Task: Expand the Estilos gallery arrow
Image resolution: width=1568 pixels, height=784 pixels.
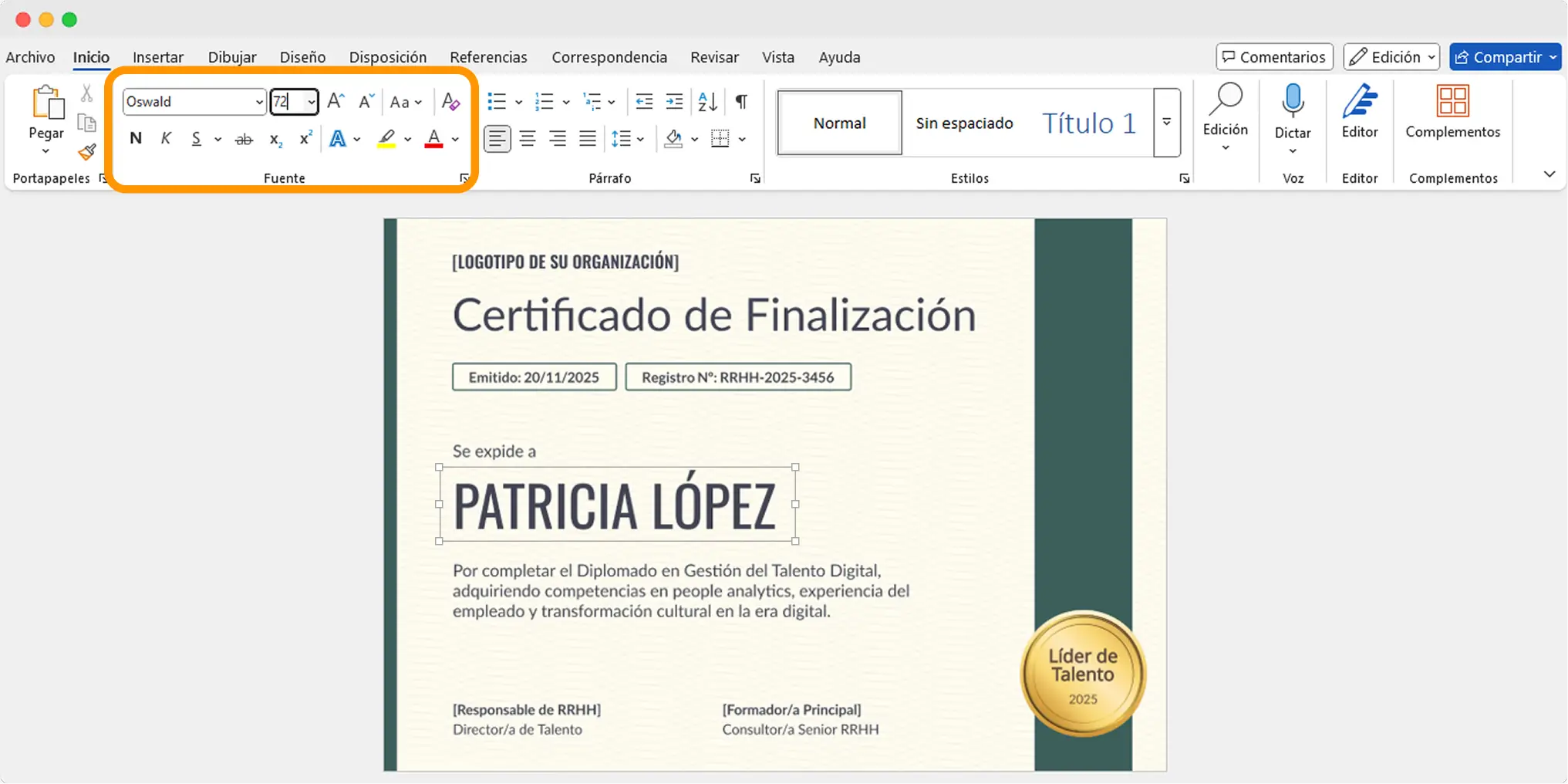Action: click(x=1167, y=123)
